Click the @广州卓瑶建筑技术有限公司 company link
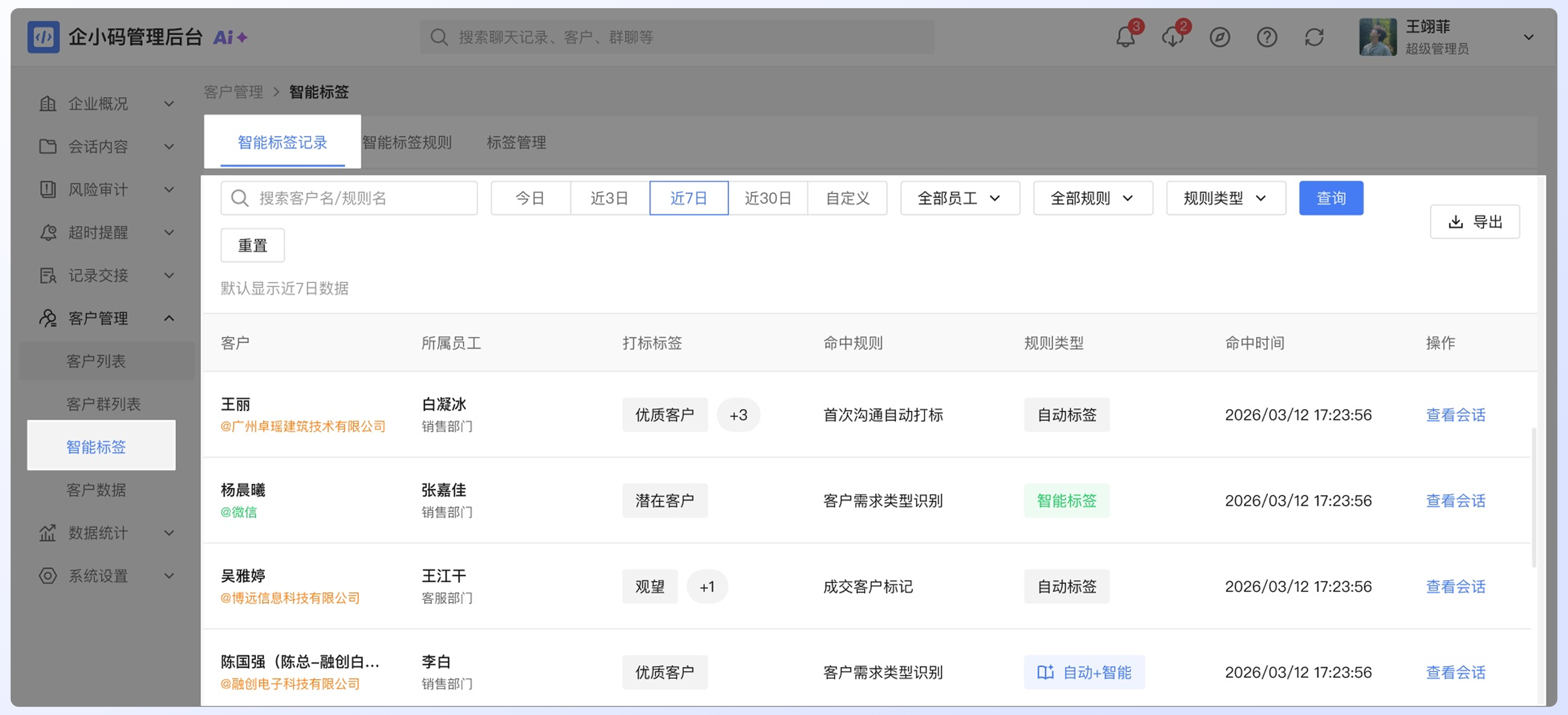This screenshot has width=1568, height=715. pyautogui.click(x=303, y=426)
